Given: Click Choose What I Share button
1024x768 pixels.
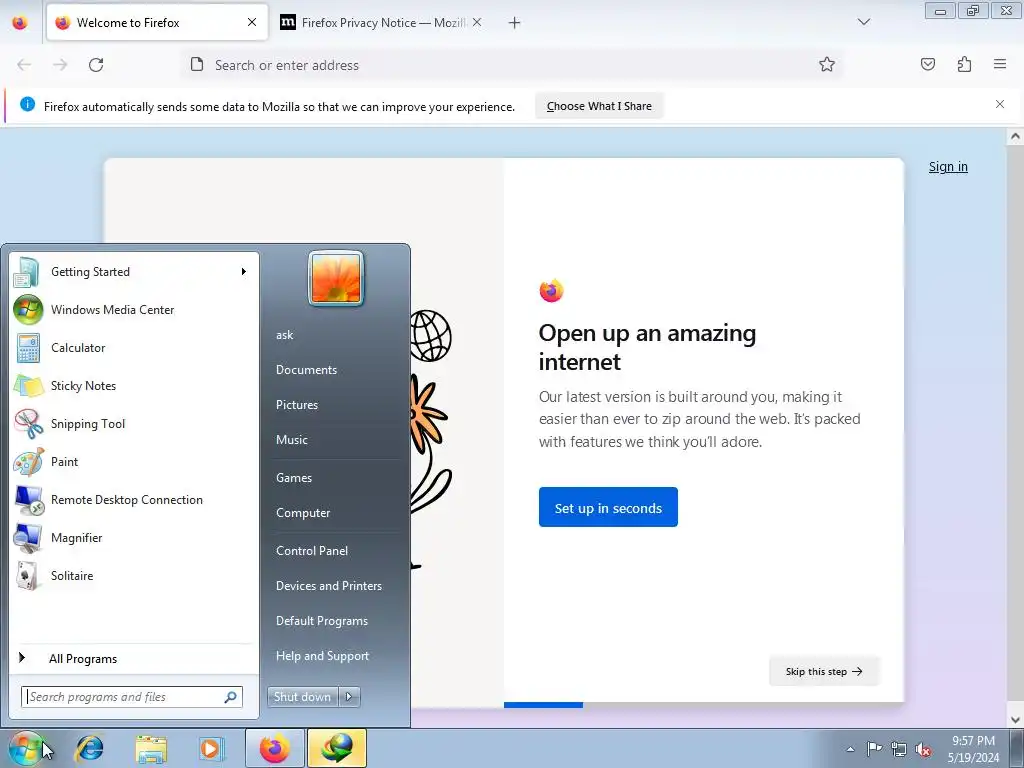Looking at the screenshot, I should (600, 106).
